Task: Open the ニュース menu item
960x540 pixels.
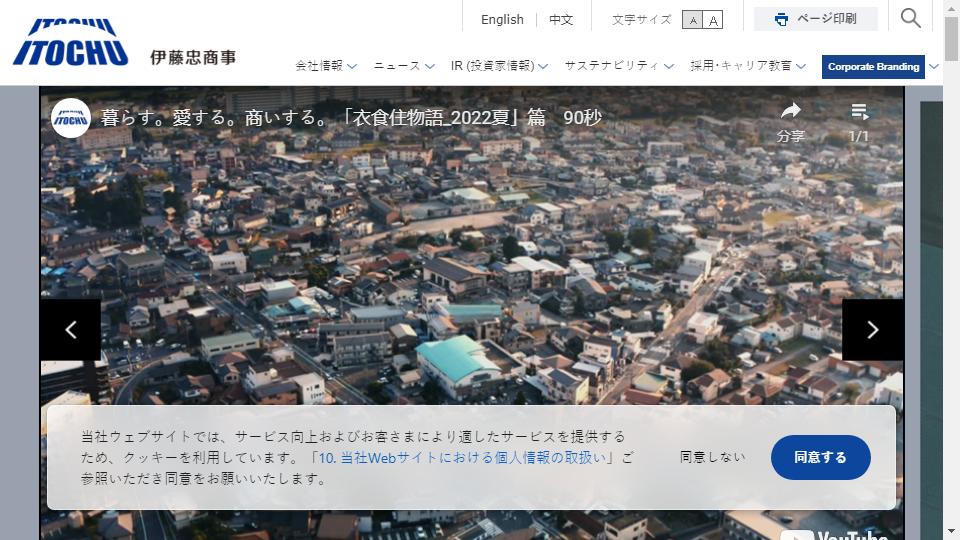Action: tap(404, 66)
